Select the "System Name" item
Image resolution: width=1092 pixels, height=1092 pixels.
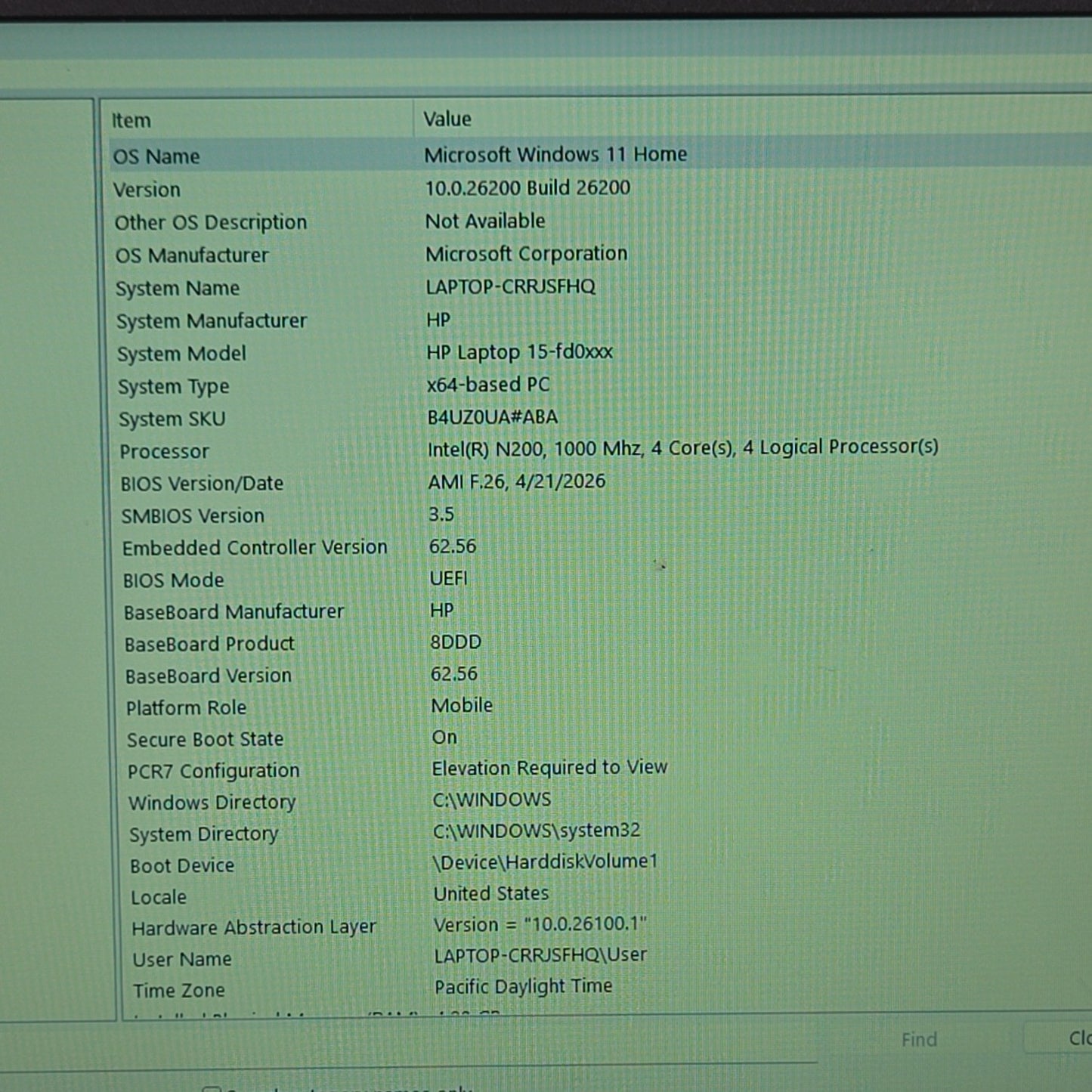pyautogui.click(x=178, y=288)
